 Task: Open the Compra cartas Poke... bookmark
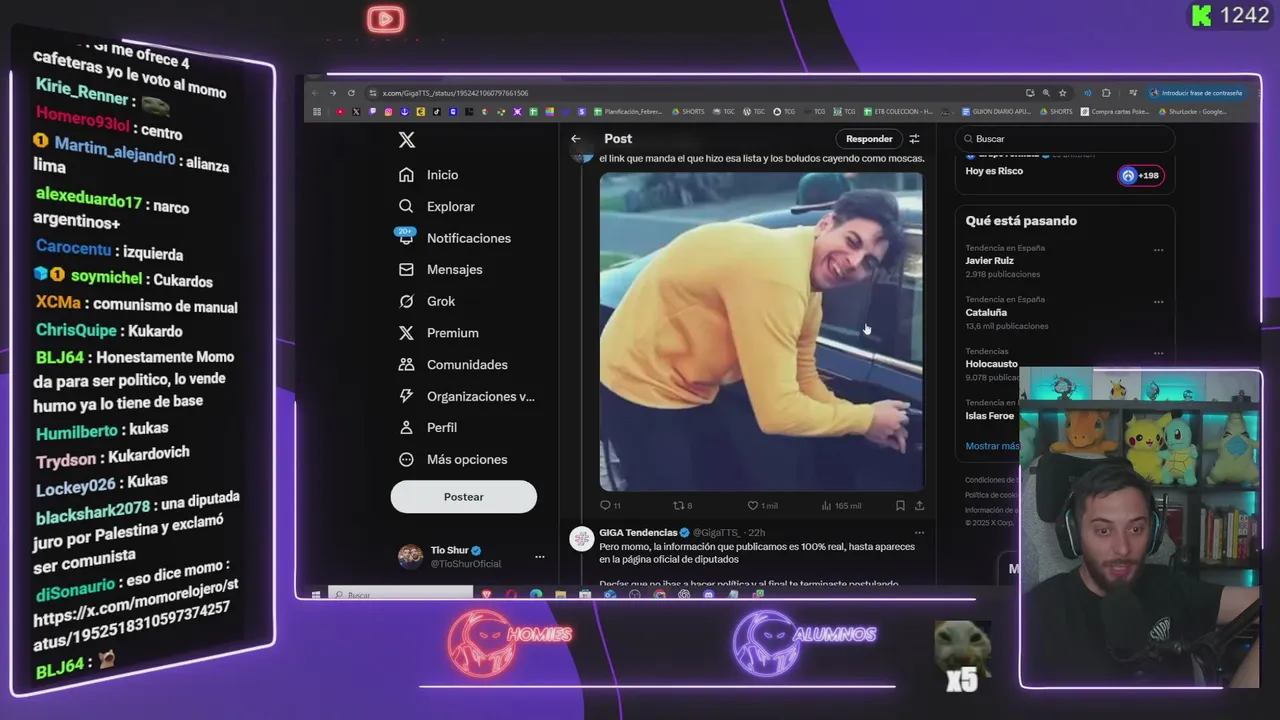click(x=1114, y=112)
